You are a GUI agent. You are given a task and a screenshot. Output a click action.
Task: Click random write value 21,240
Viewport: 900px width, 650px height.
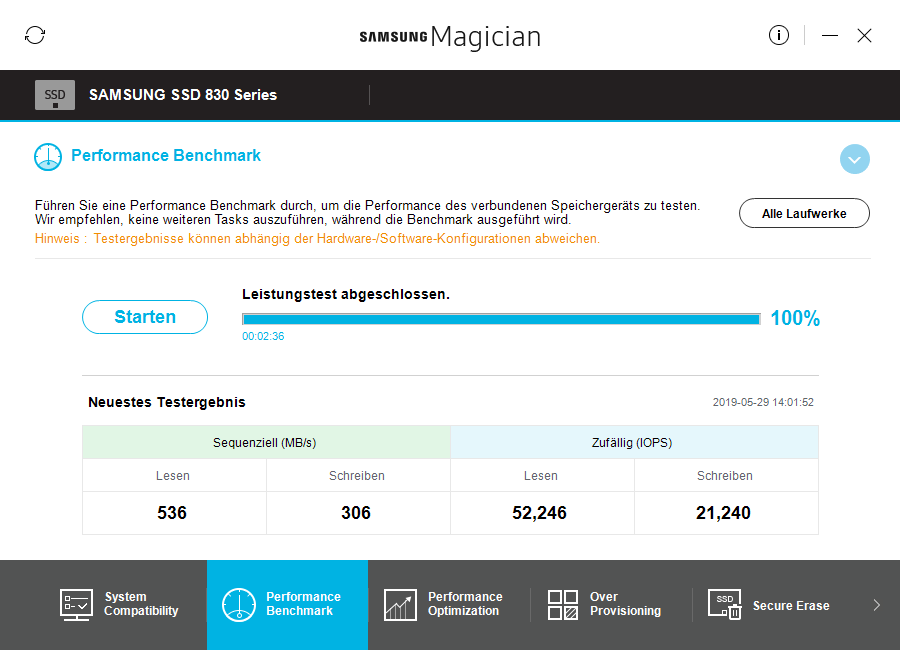tap(723, 513)
